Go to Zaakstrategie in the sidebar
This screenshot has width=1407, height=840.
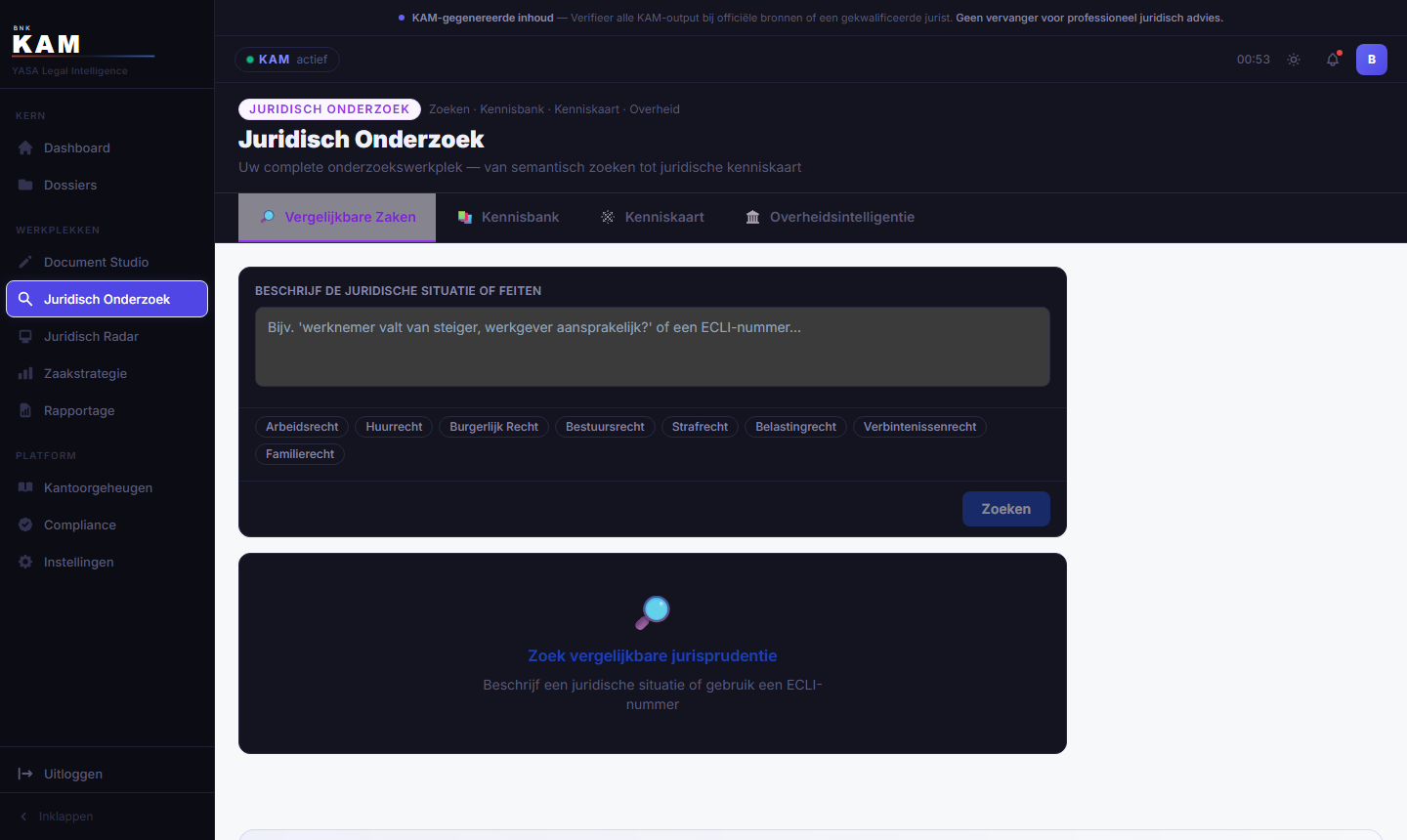click(x=107, y=373)
